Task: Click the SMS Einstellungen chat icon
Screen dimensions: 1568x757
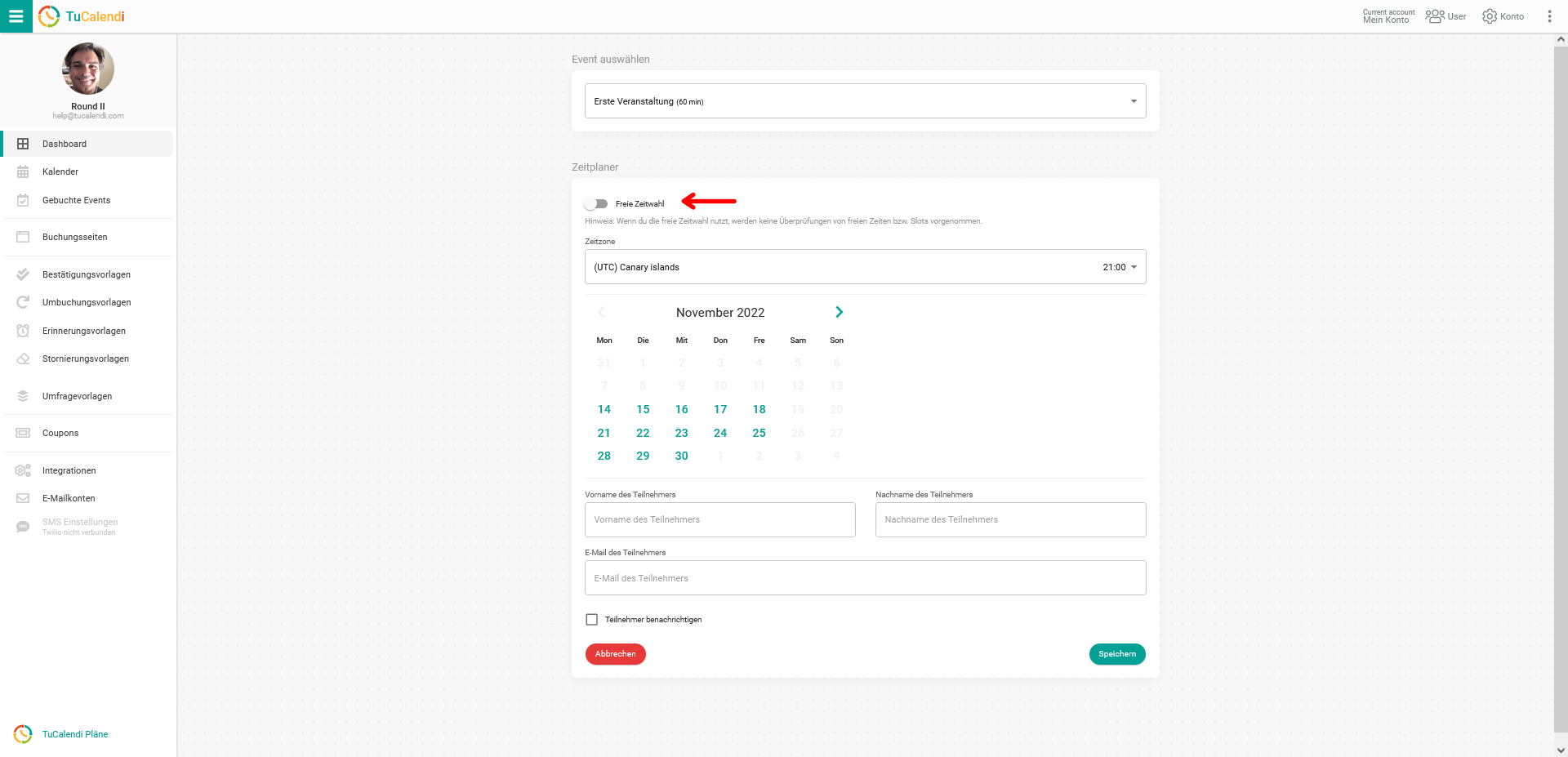Action: pos(23,527)
